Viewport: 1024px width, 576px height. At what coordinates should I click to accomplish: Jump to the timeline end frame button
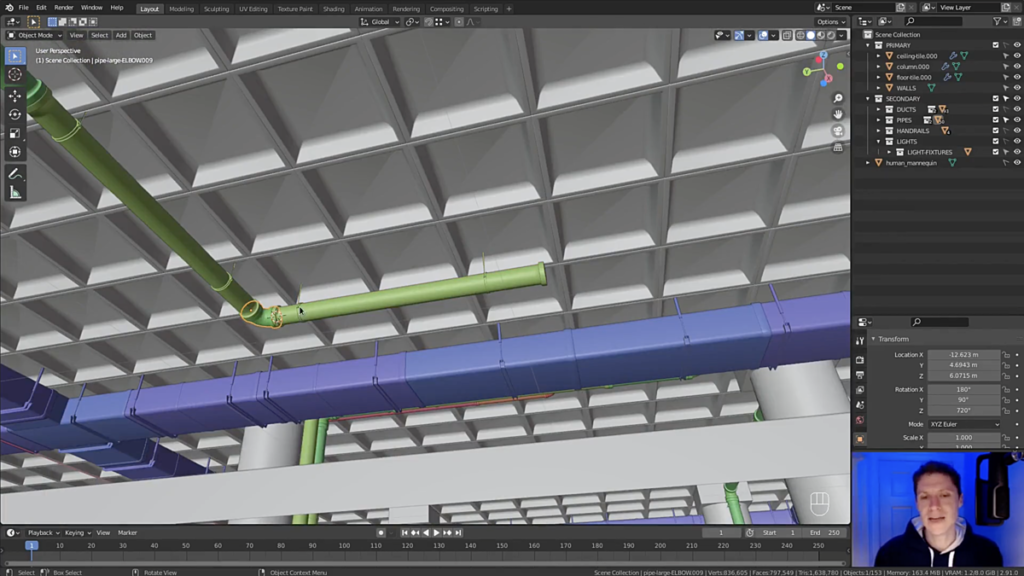458,533
